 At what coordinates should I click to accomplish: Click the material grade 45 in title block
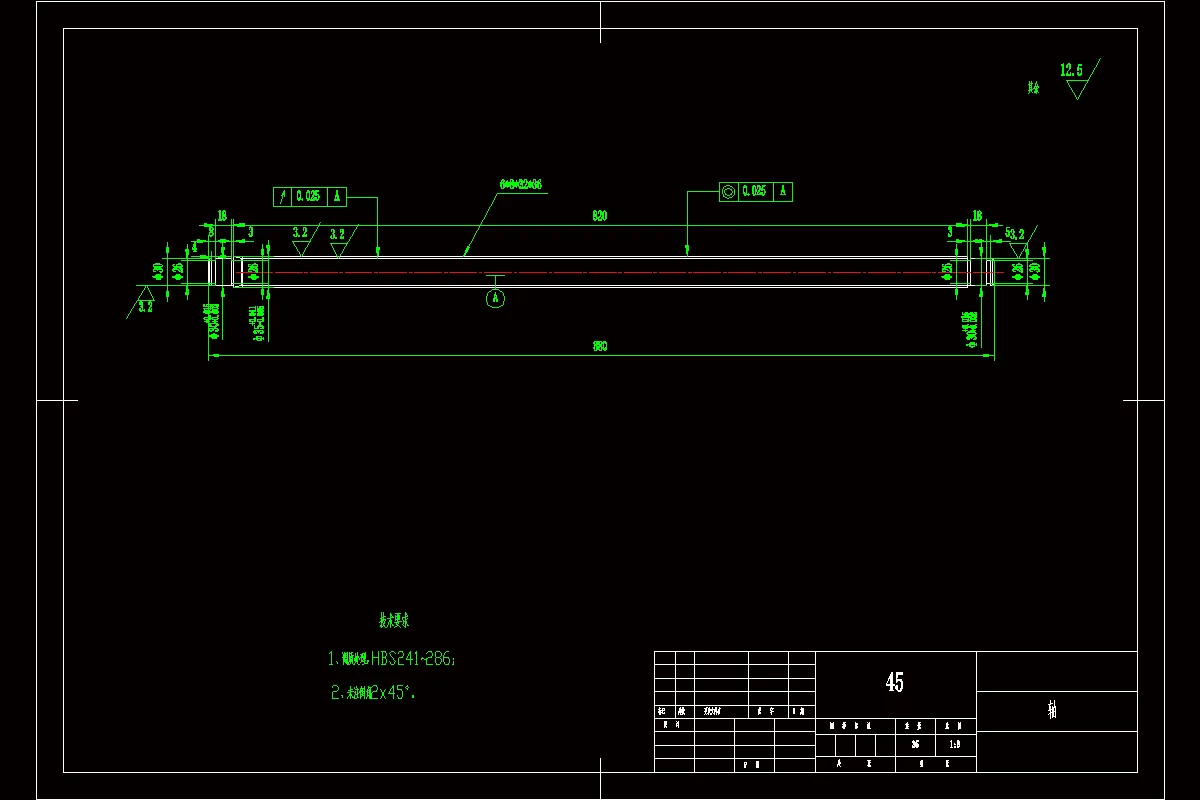click(895, 682)
